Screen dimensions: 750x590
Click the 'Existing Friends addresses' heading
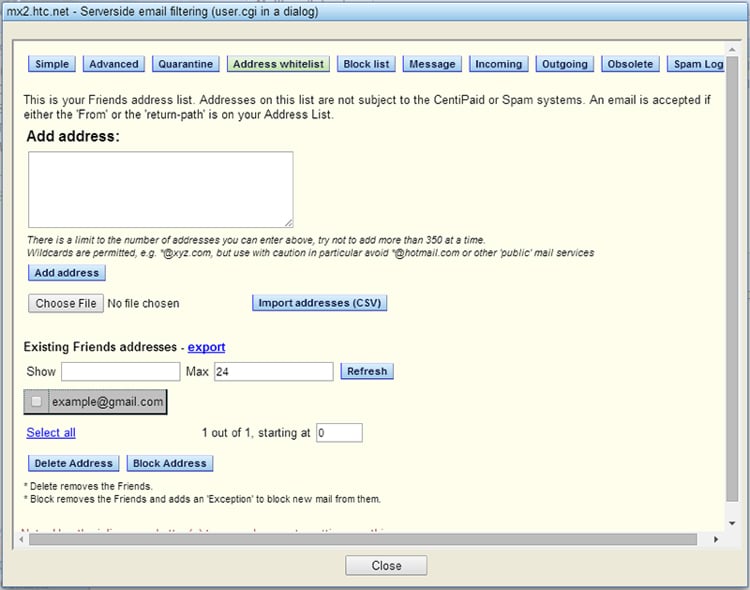(x=100, y=347)
